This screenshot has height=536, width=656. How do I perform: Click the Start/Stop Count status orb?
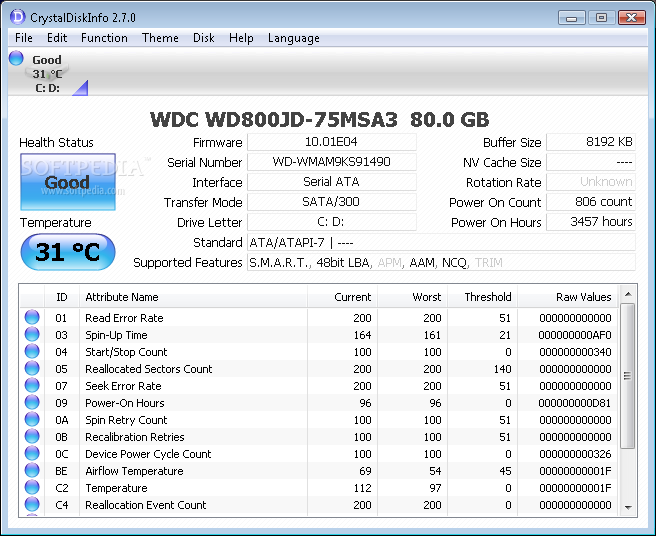[x=32, y=351]
